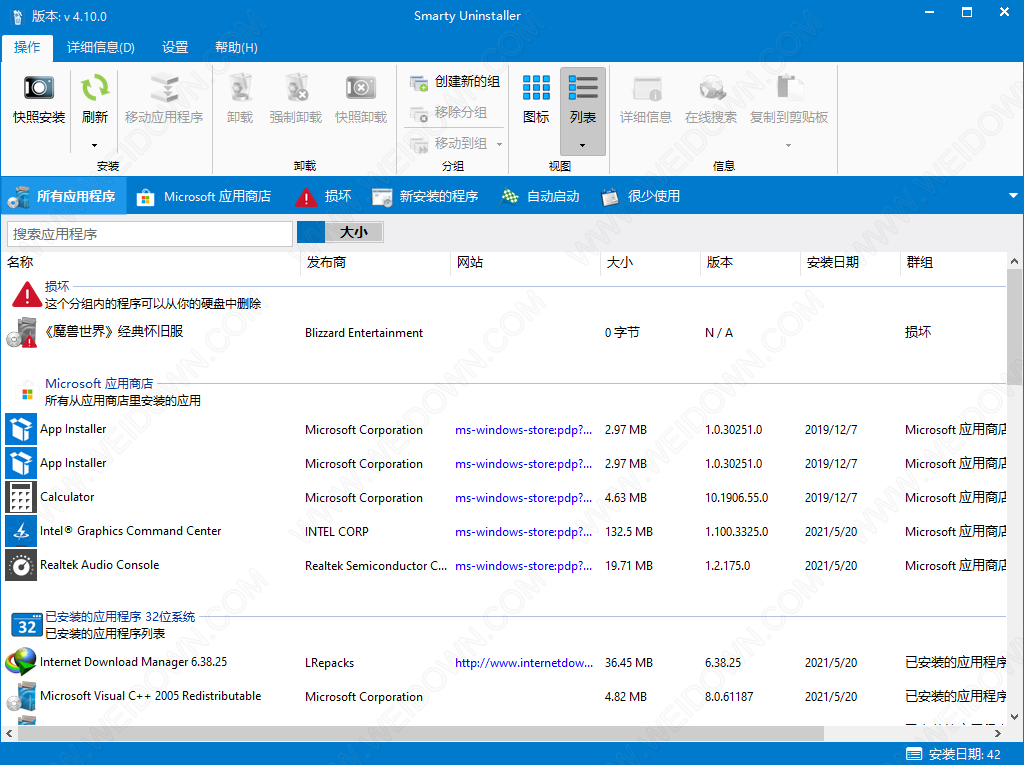Switch to 图标 icon view
The image size is (1024, 765).
[x=536, y=89]
